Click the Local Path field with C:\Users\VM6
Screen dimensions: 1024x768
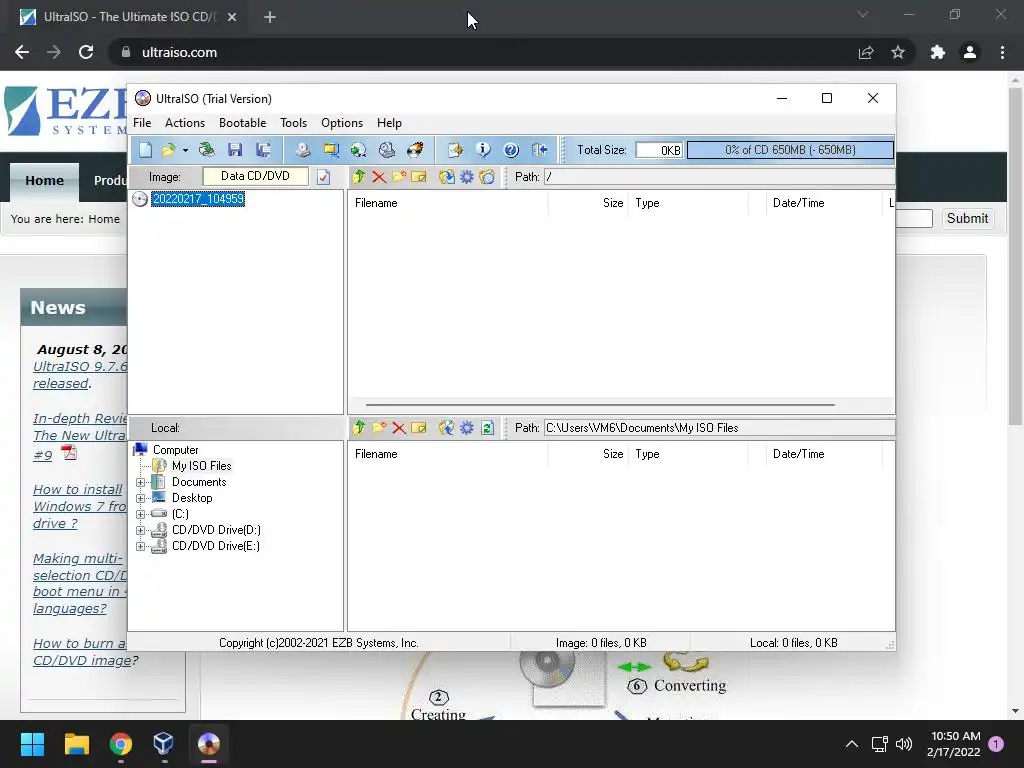(719, 428)
